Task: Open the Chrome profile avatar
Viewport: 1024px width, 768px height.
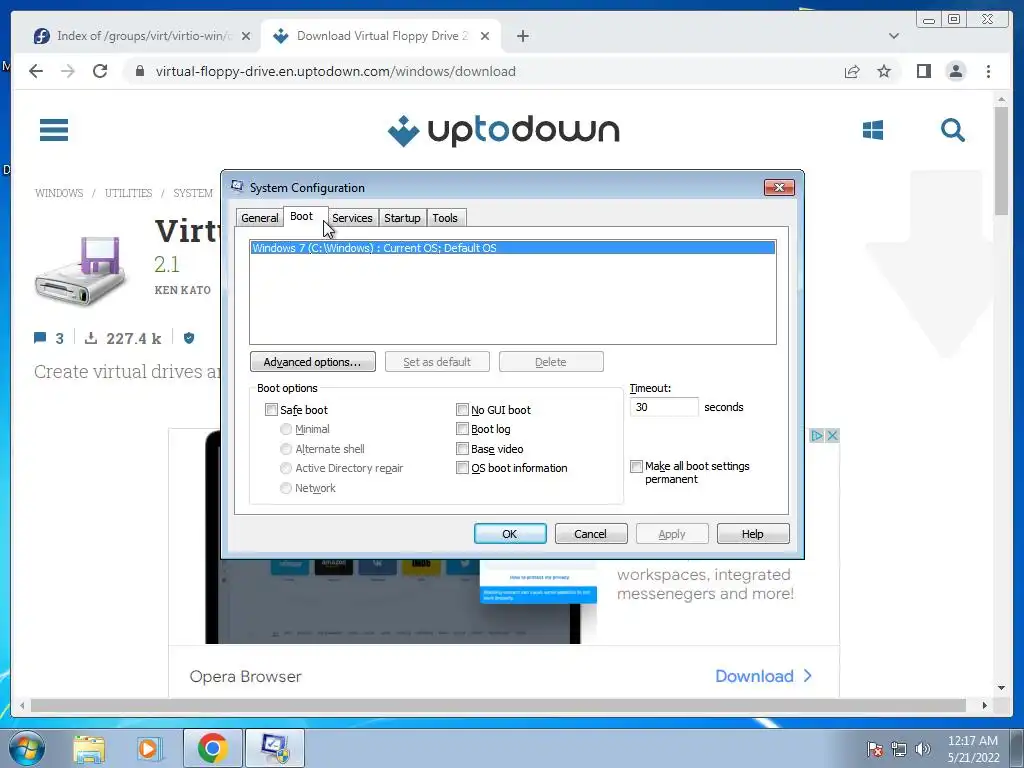Action: pos(955,71)
